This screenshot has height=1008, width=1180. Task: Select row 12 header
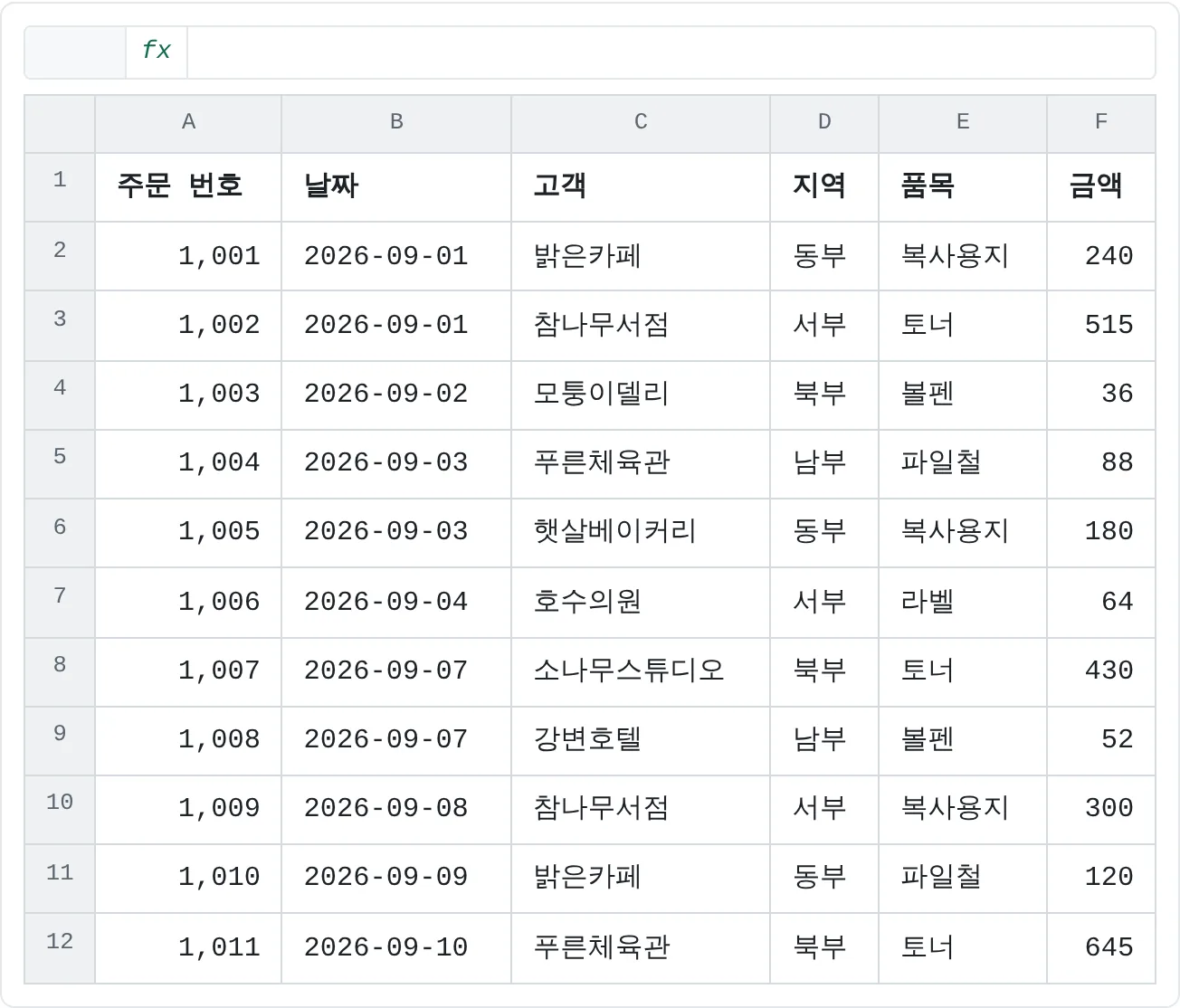pos(60,948)
